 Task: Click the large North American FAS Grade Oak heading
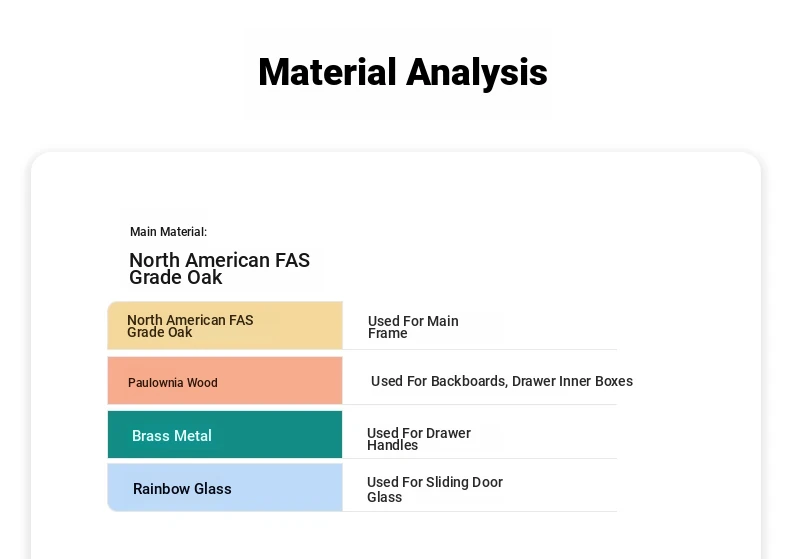219,268
